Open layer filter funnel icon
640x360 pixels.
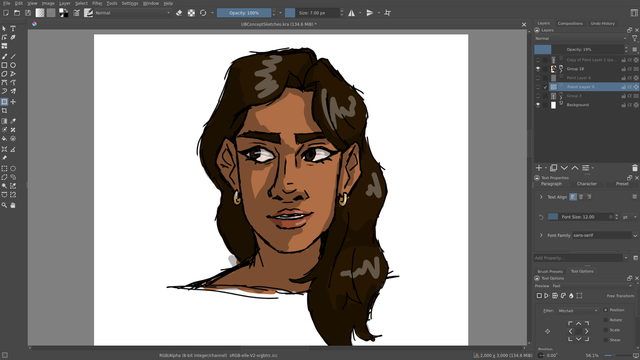click(635, 38)
